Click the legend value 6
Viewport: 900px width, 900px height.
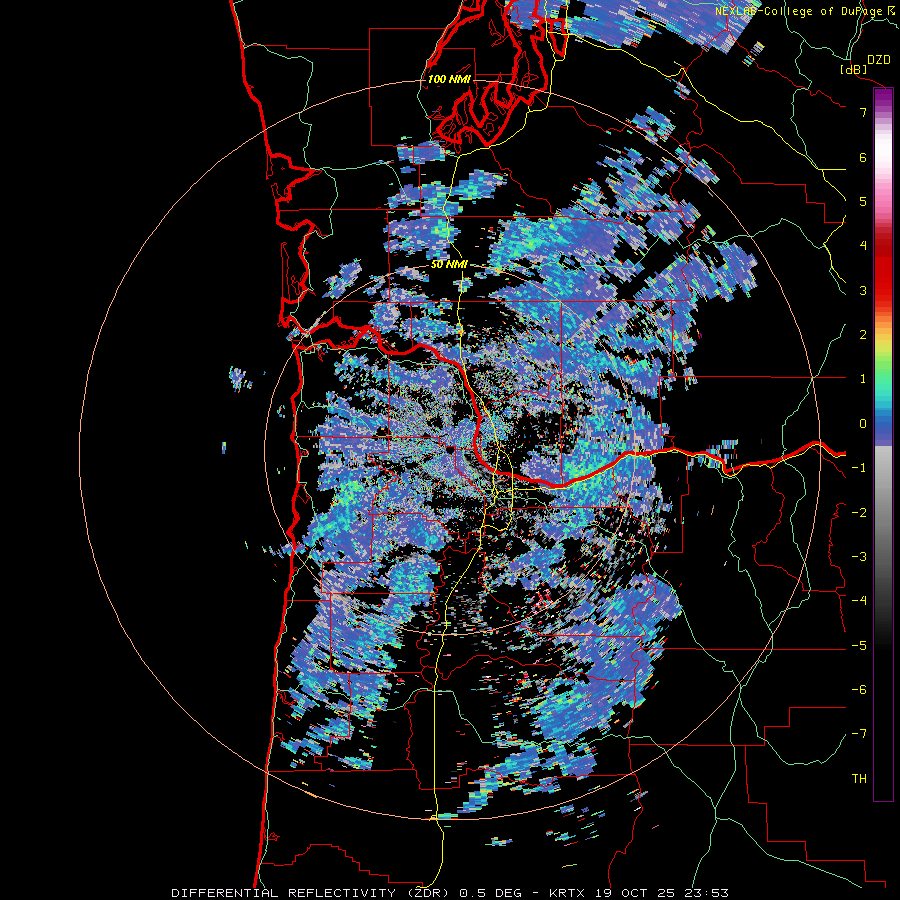click(x=863, y=157)
